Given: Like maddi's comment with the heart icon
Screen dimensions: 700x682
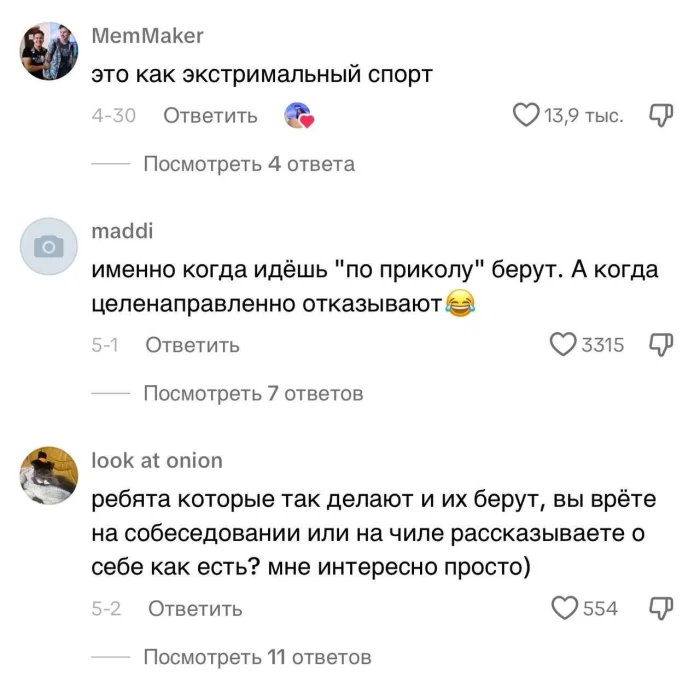Looking at the screenshot, I should tap(565, 345).
